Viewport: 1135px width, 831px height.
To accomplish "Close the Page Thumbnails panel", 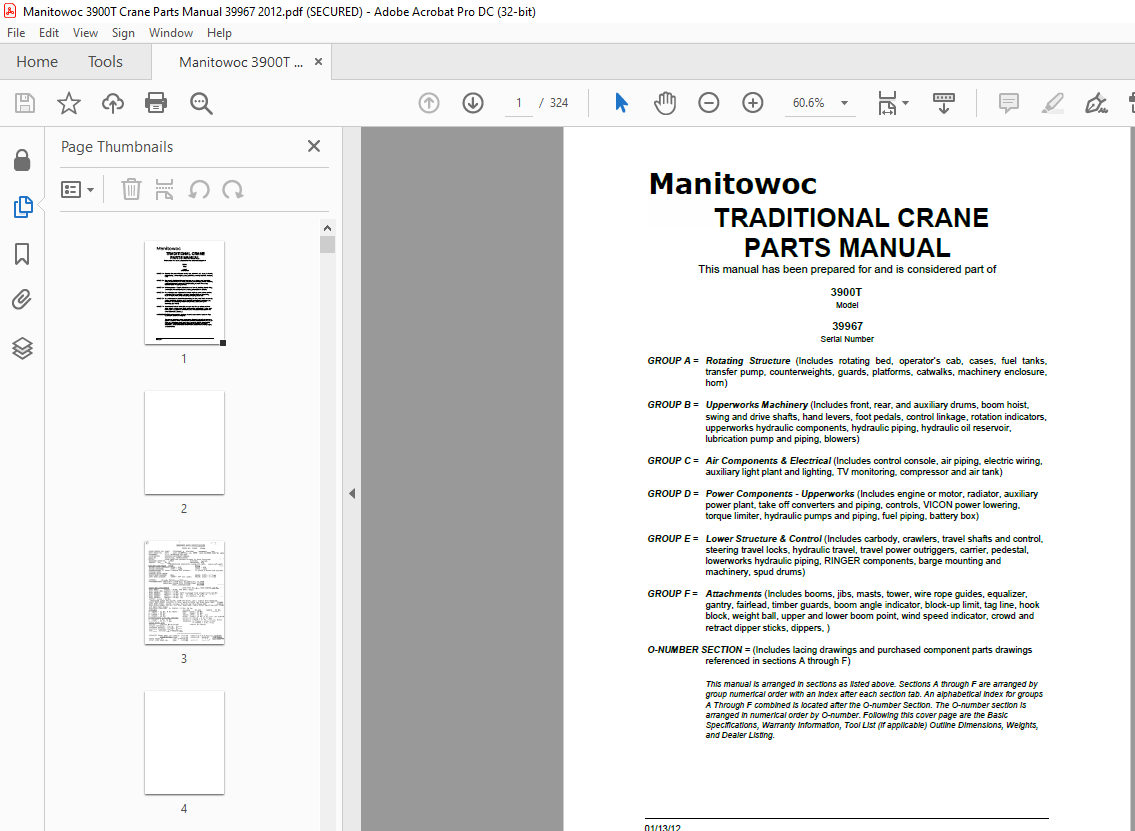I will [313, 146].
